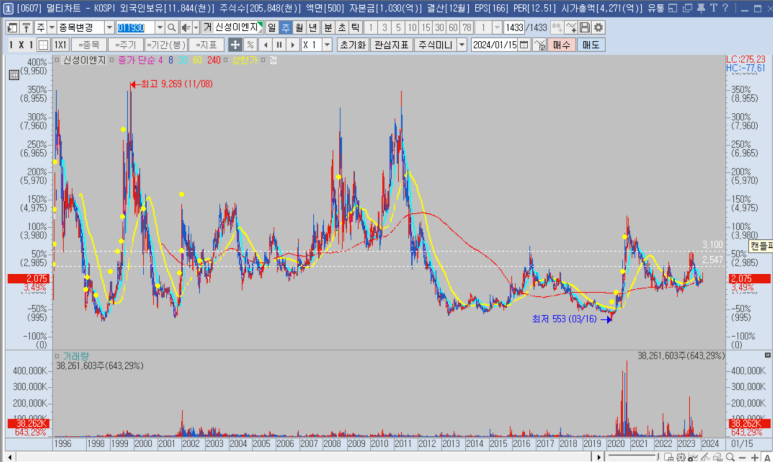Open the stock code 011930 dropdown arrow
The height and width of the screenshot is (462, 773).
point(159,28)
